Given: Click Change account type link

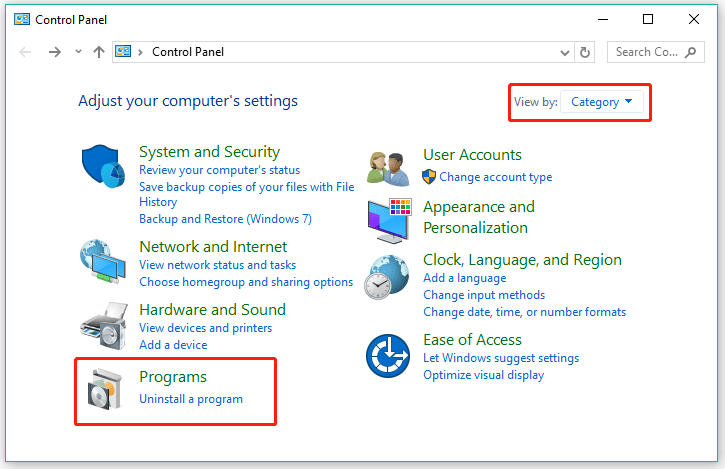Looking at the screenshot, I should 496,177.
